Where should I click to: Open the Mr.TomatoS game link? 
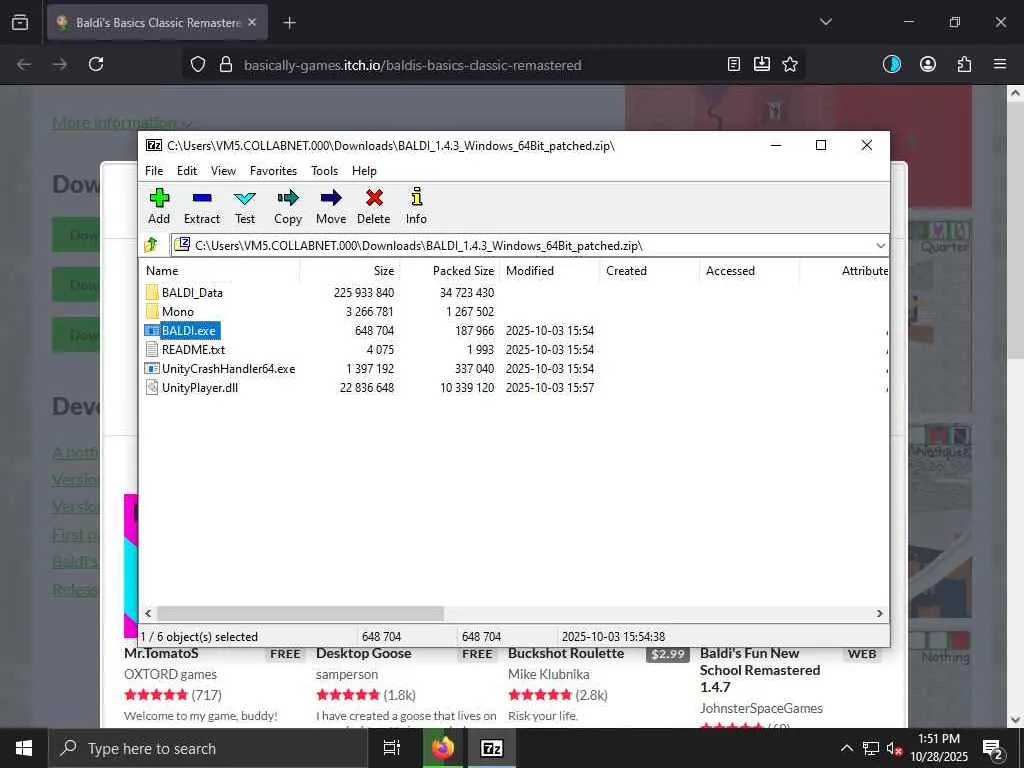pos(161,654)
